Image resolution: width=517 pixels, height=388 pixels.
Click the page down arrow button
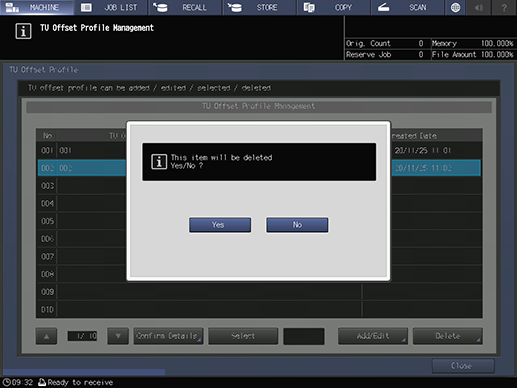pyautogui.click(x=118, y=336)
